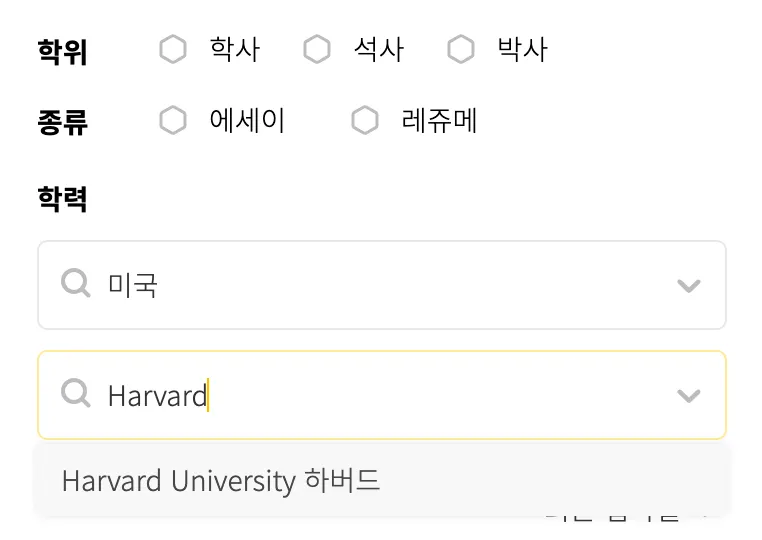Click the 에세이 label text

(247, 121)
